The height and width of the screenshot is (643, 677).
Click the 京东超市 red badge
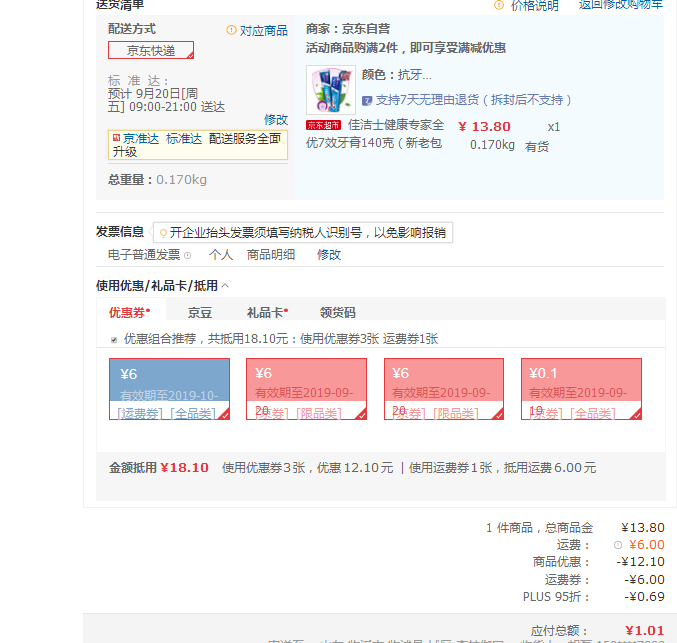click(x=323, y=125)
